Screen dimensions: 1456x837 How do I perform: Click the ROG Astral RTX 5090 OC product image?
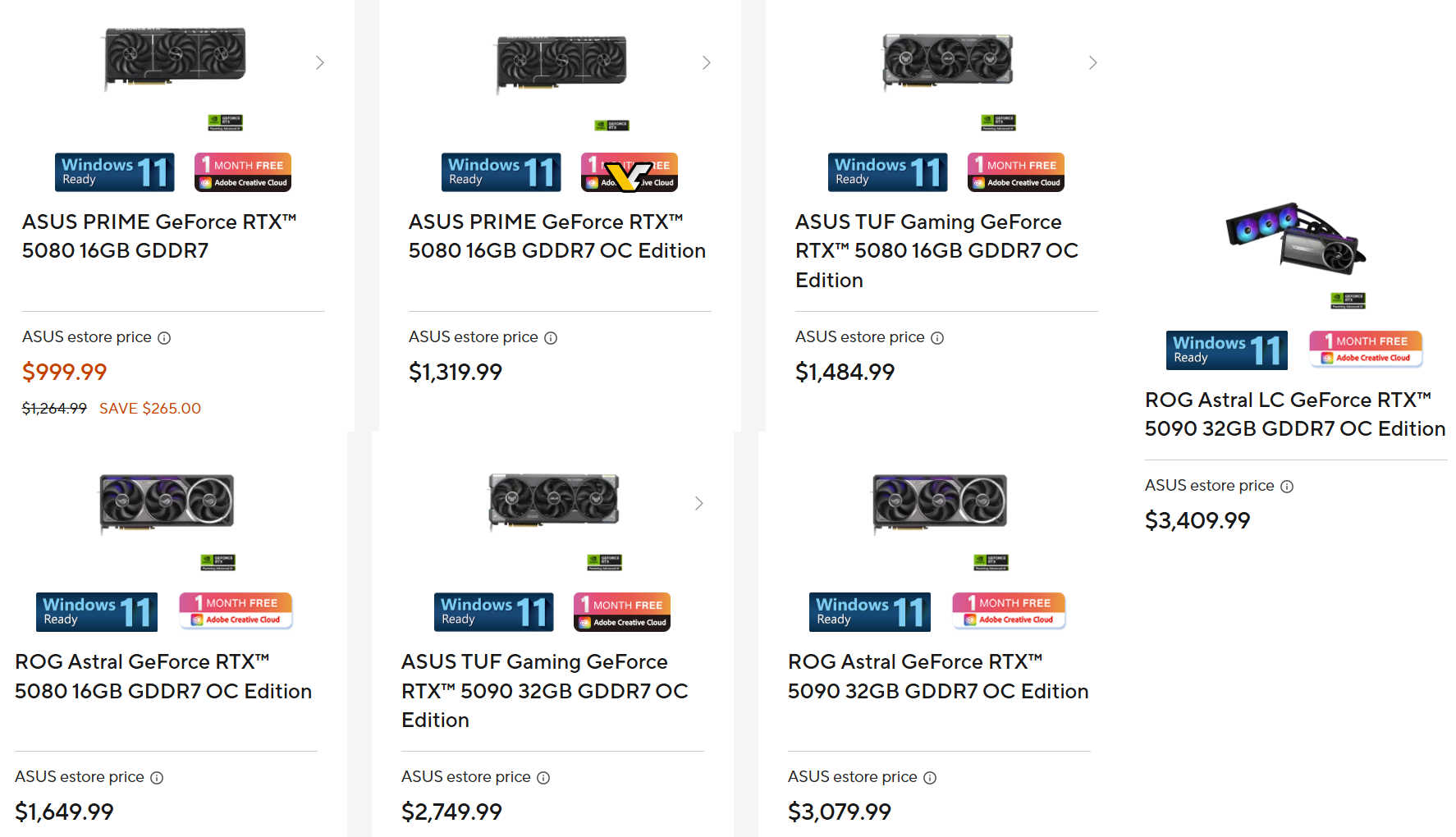pos(940,501)
